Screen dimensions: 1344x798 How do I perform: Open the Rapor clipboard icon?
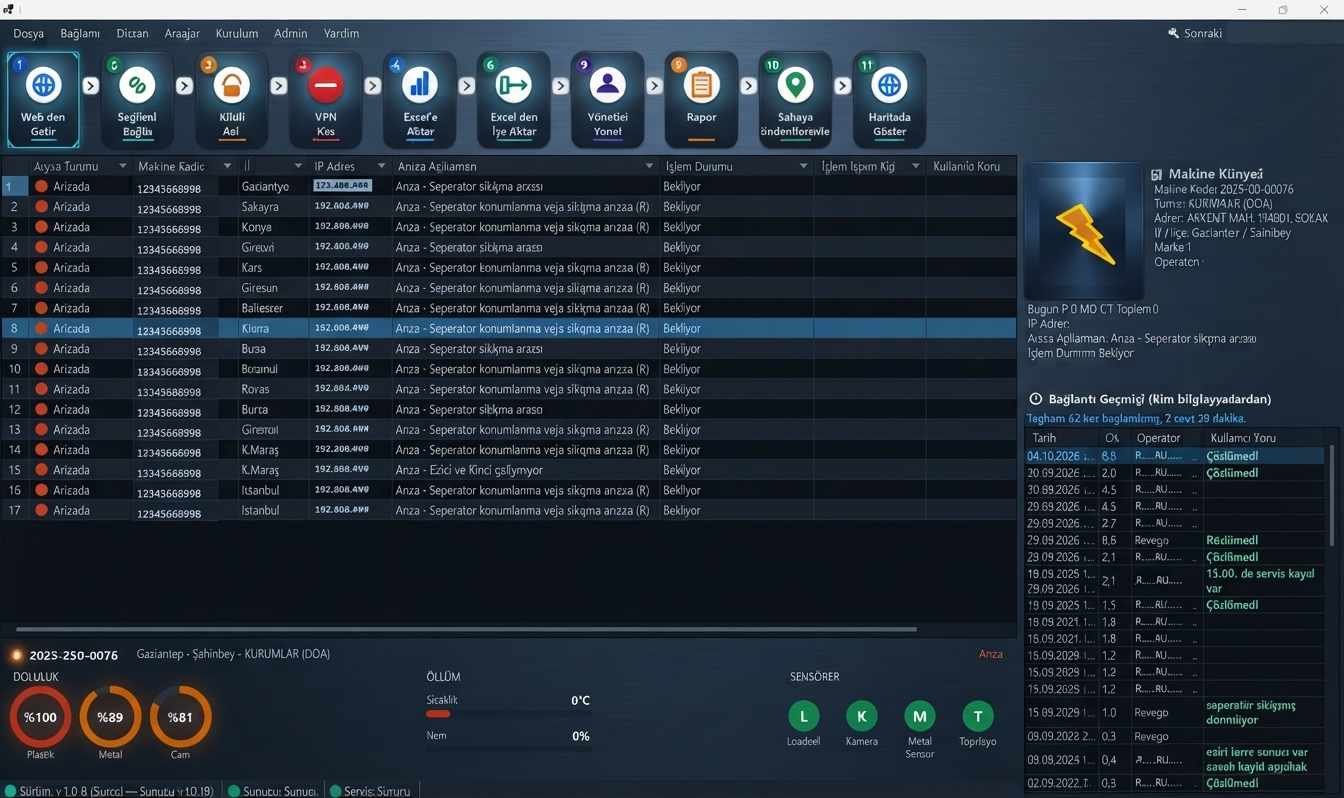coord(701,85)
